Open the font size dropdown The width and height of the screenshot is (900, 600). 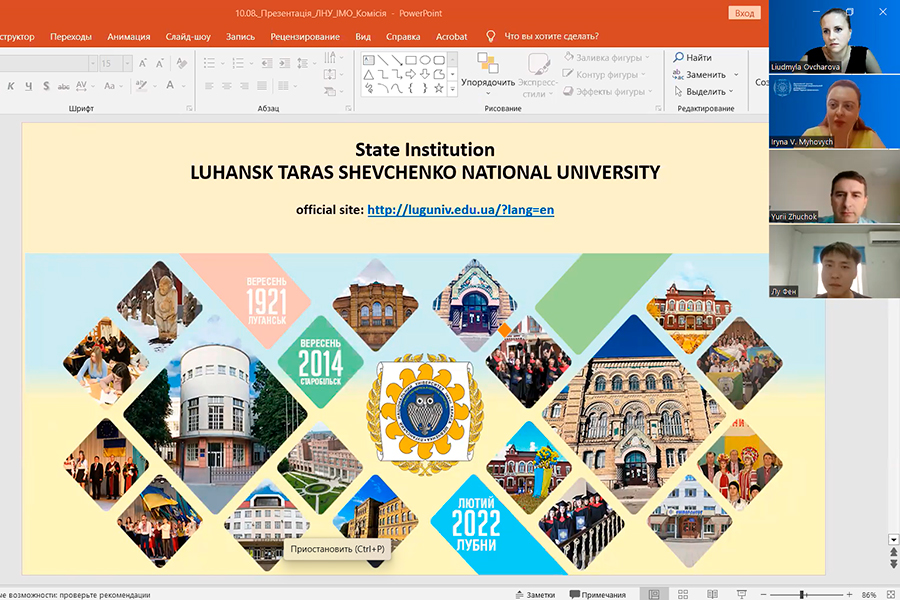(x=128, y=63)
